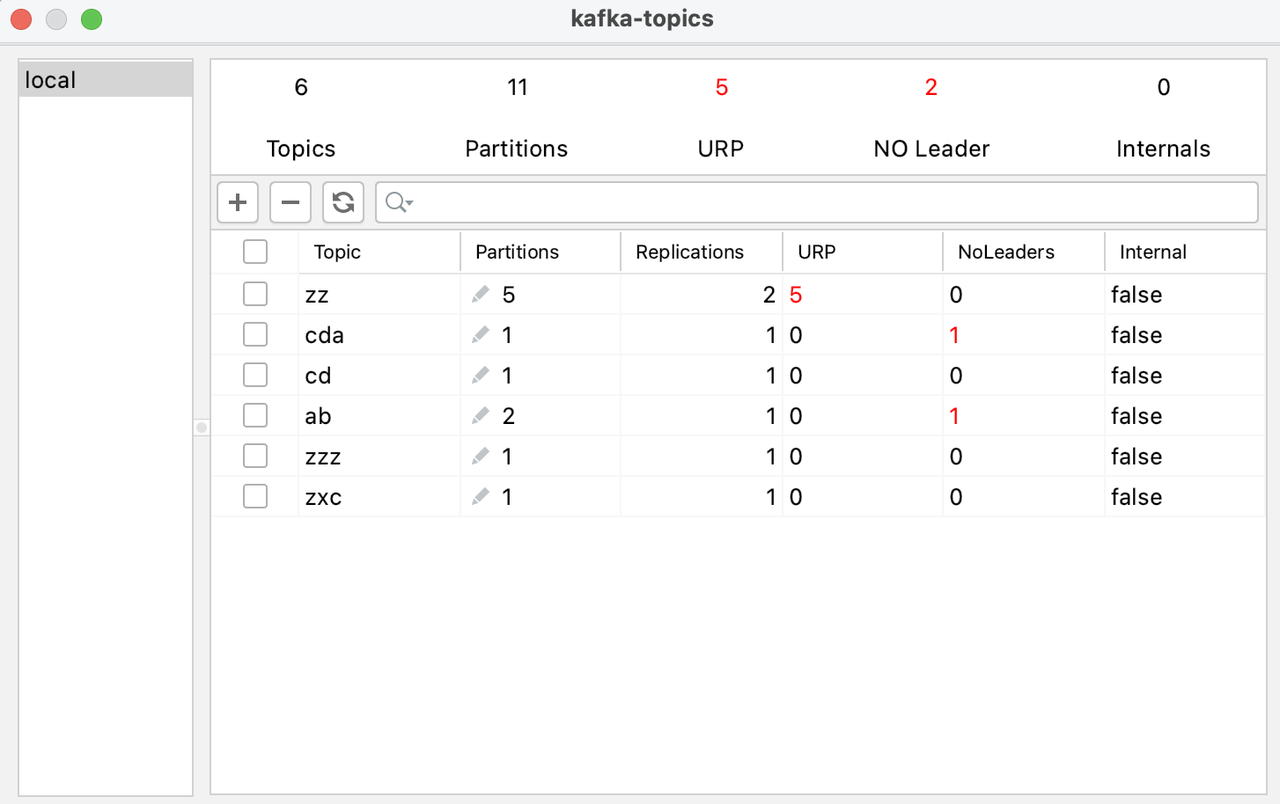The height and width of the screenshot is (804, 1280).
Task: Tick the checkbox next to ab
Action: [x=255, y=415]
